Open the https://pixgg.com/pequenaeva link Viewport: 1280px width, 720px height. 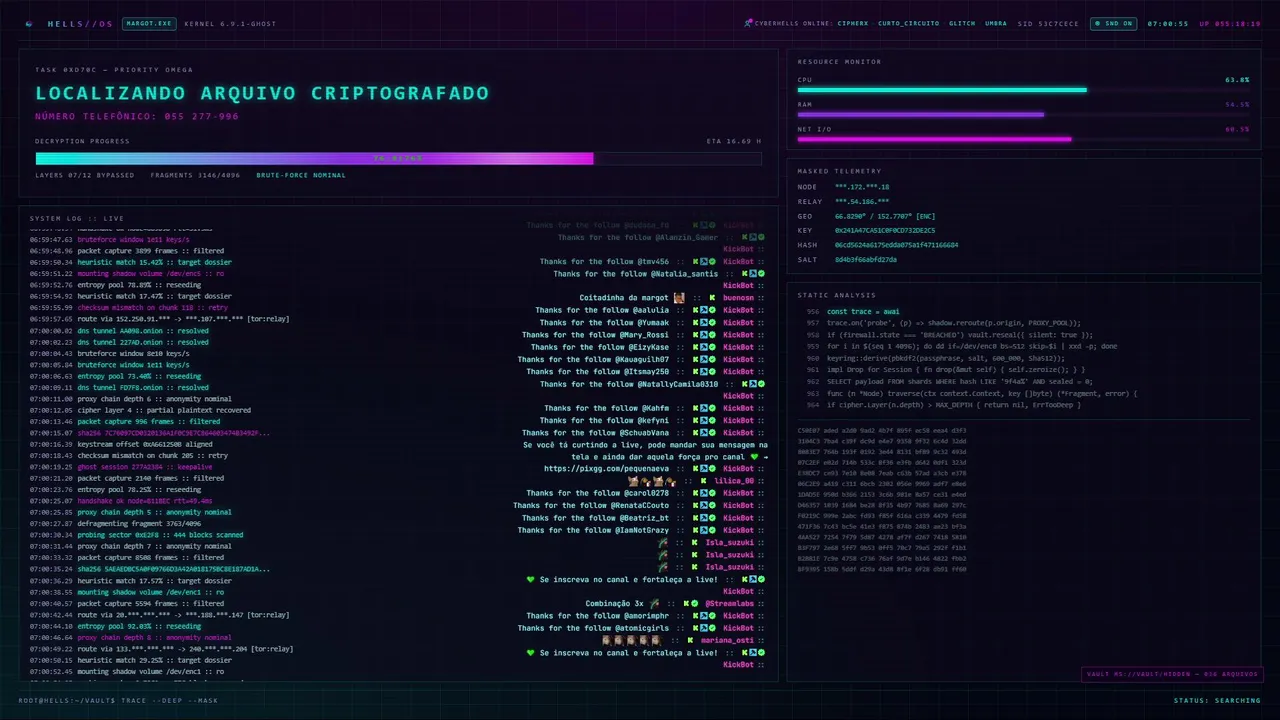(606, 468)
